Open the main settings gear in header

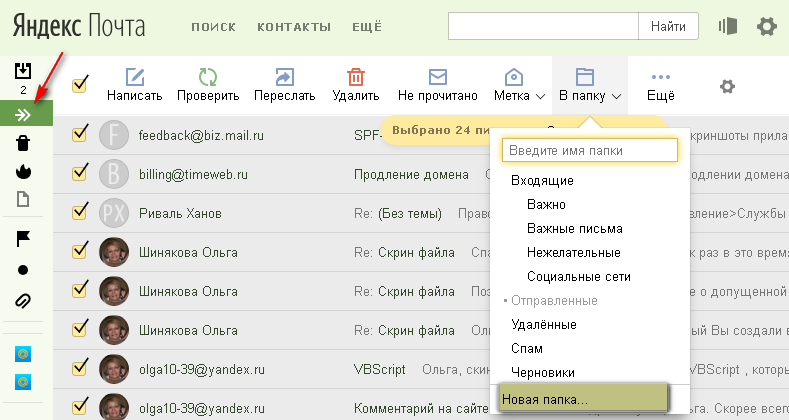pyautogui.click(x=766, y=26)
